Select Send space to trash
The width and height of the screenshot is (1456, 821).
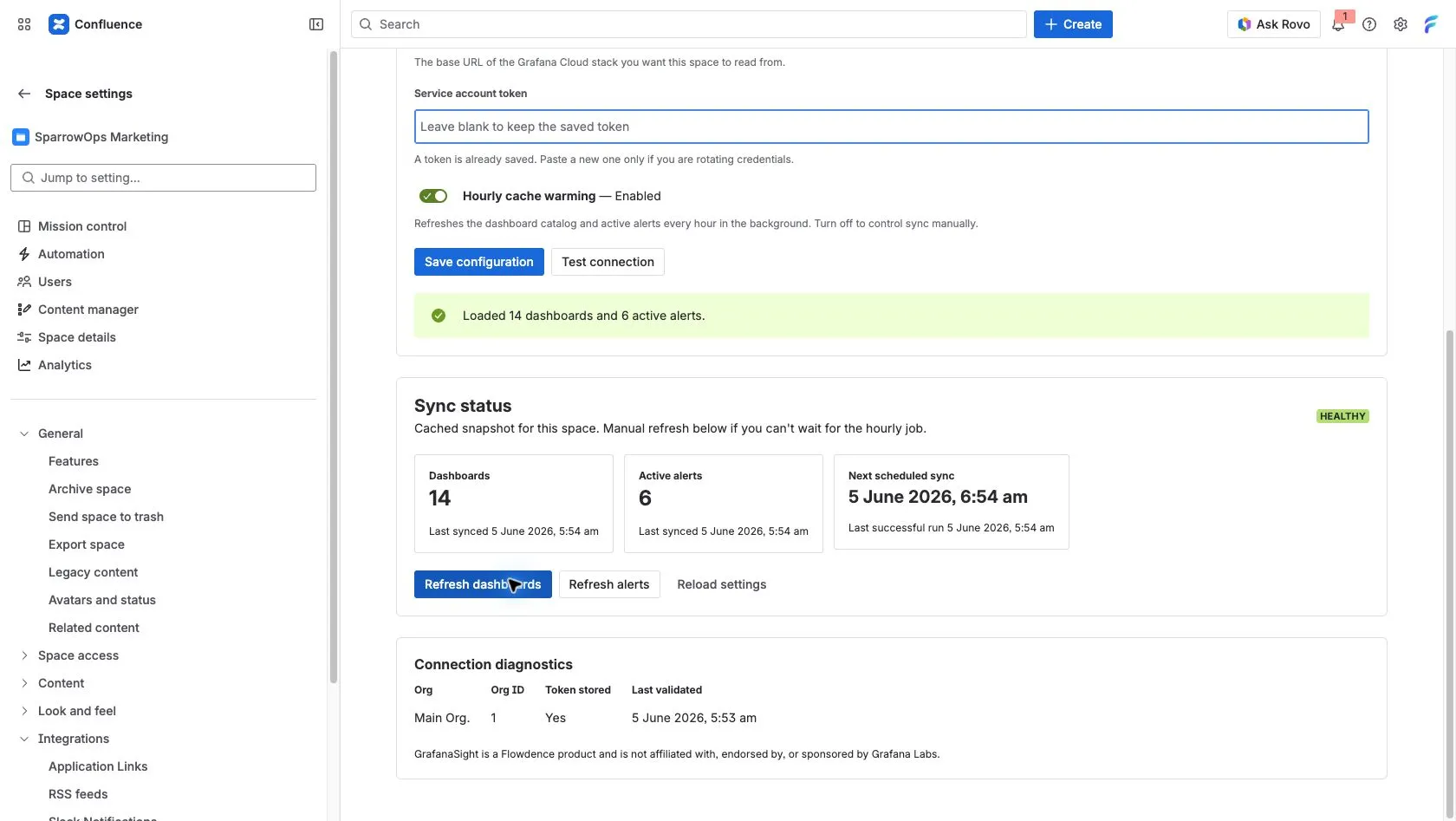pos(106,517)
